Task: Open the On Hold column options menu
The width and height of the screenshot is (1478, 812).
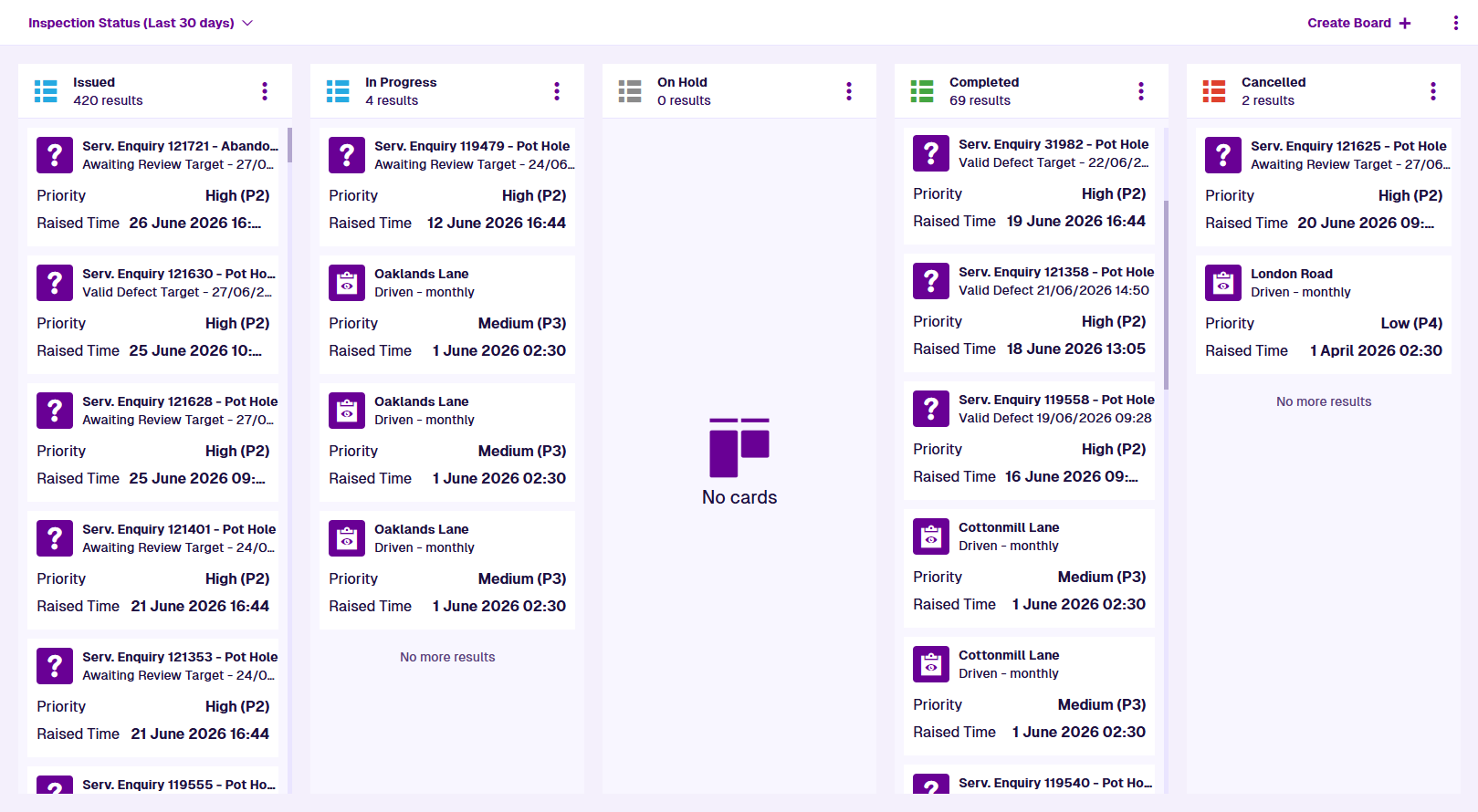Action: click(x=849, y=91)
